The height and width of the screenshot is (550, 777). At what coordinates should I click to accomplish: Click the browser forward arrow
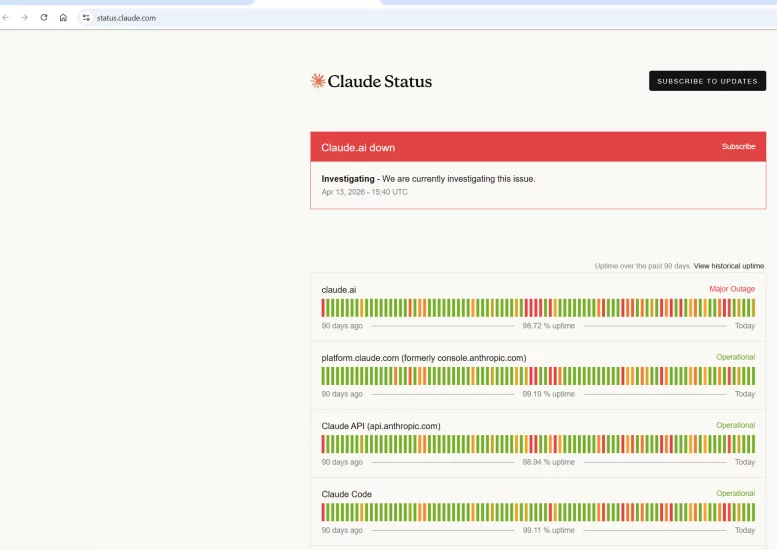(25, 18)
